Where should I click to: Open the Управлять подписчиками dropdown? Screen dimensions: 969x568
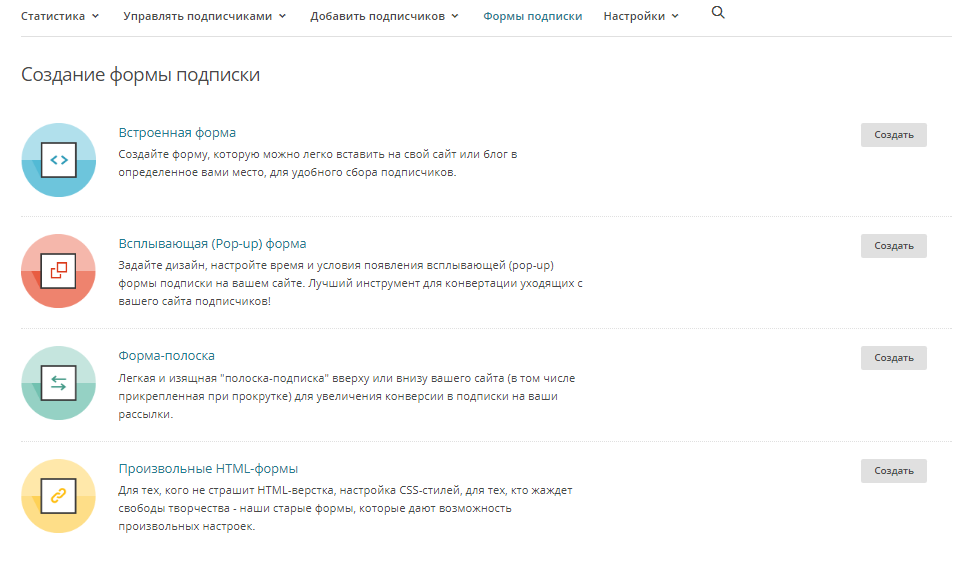coord(204,16)
